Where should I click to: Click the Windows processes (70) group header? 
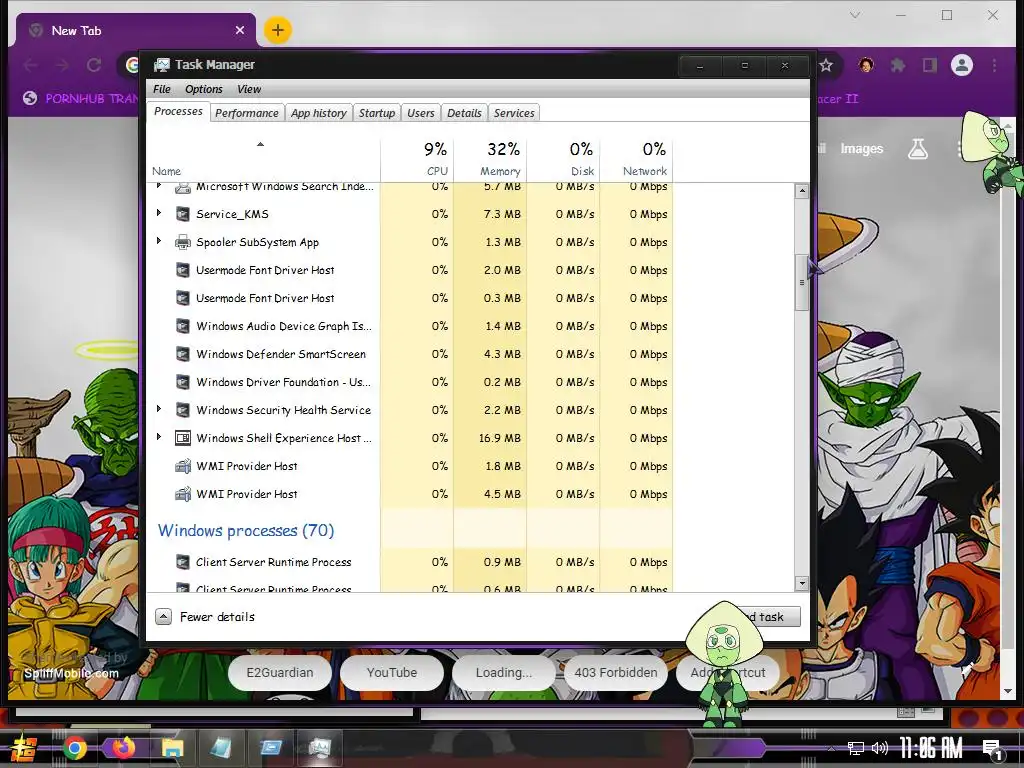coord(246,530)
